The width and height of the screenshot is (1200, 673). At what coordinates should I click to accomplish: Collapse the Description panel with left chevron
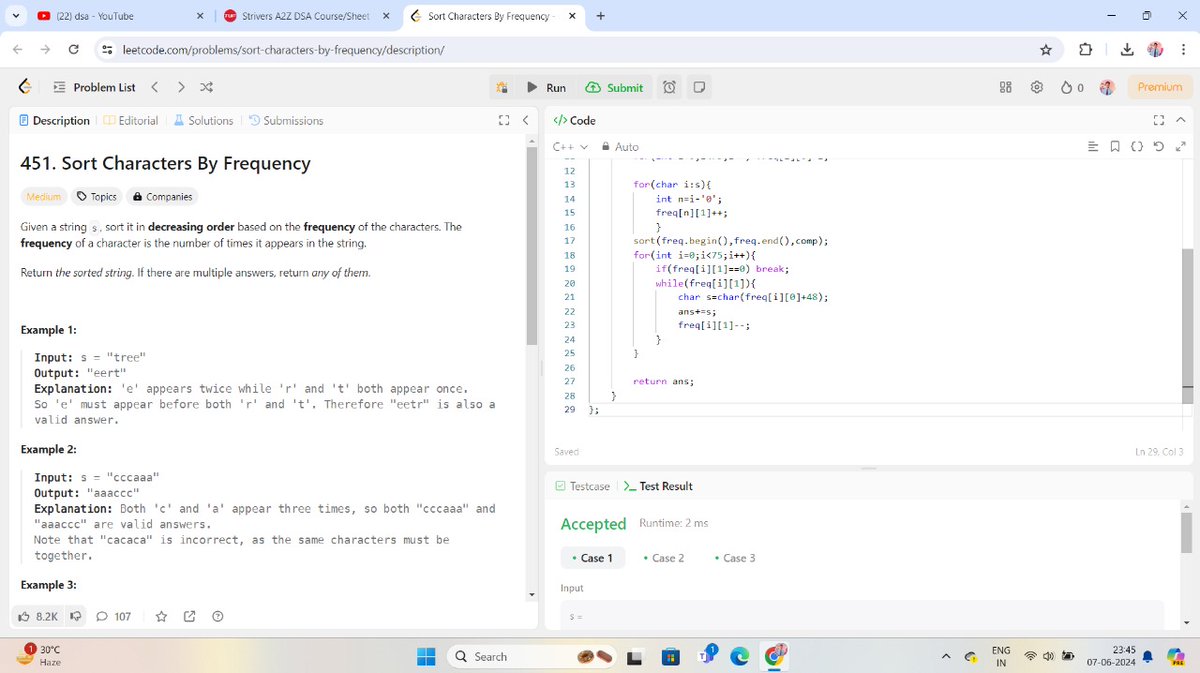pos(525,120)
